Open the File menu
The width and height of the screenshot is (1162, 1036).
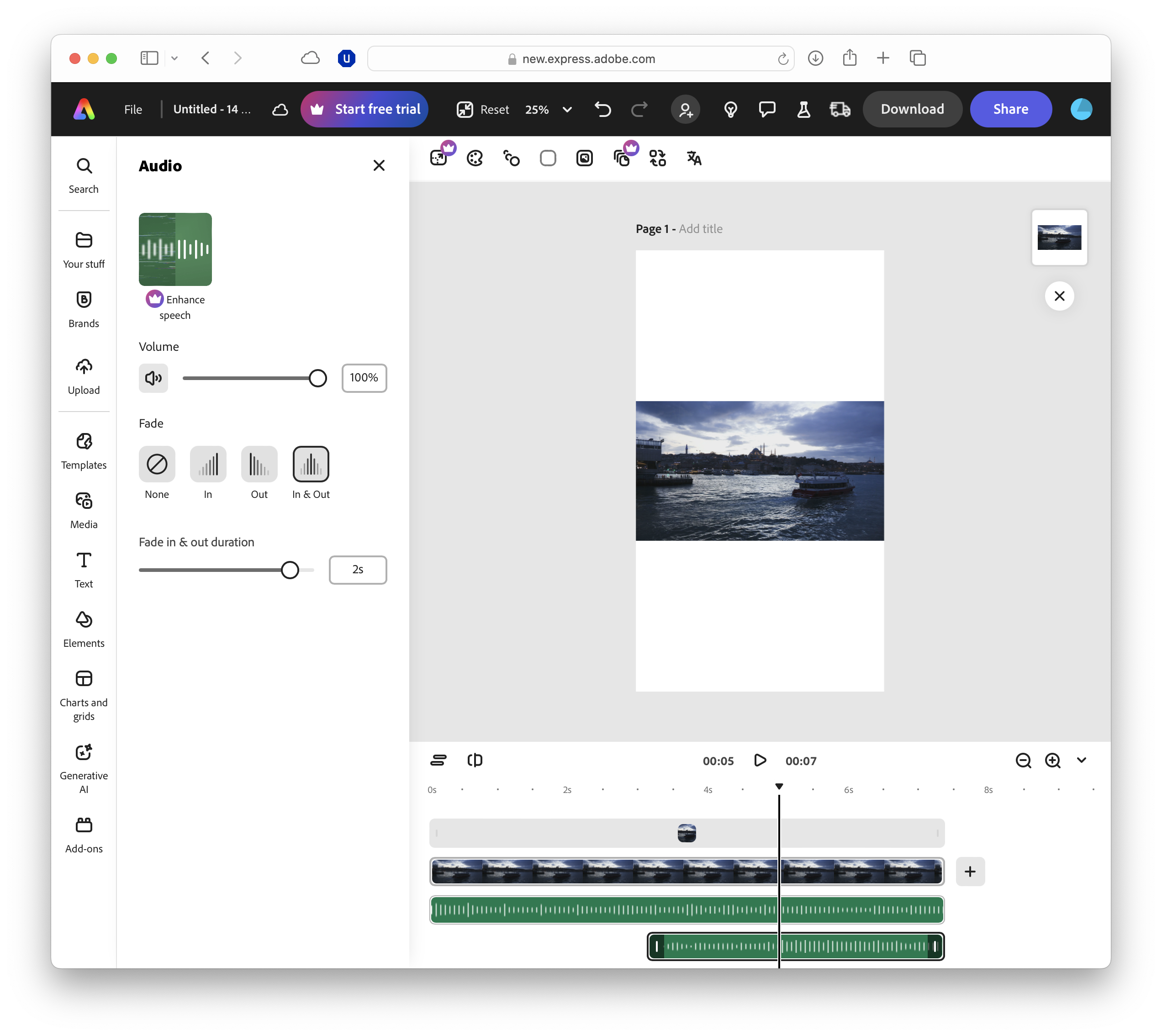(x=133, y=109)
